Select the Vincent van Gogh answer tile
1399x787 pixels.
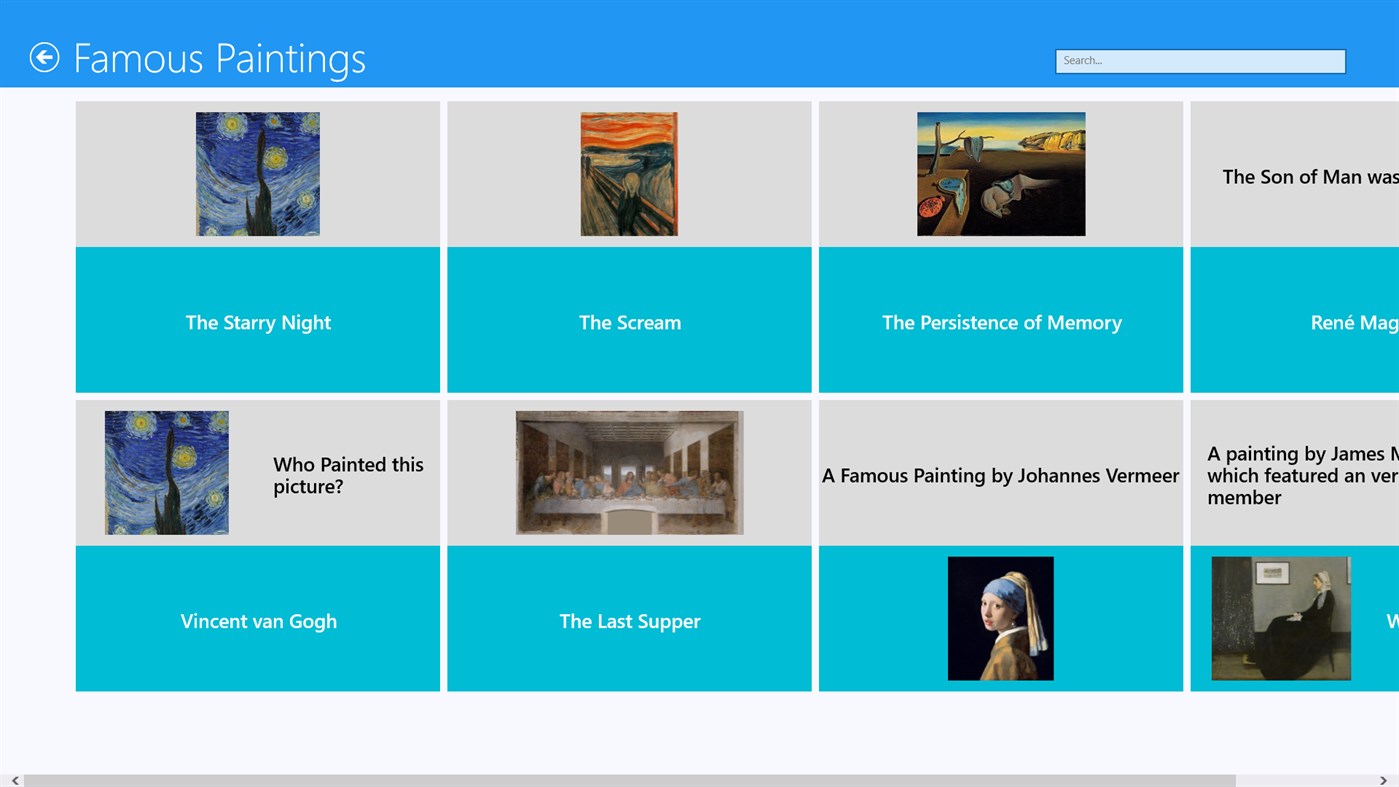click(257, 620)
